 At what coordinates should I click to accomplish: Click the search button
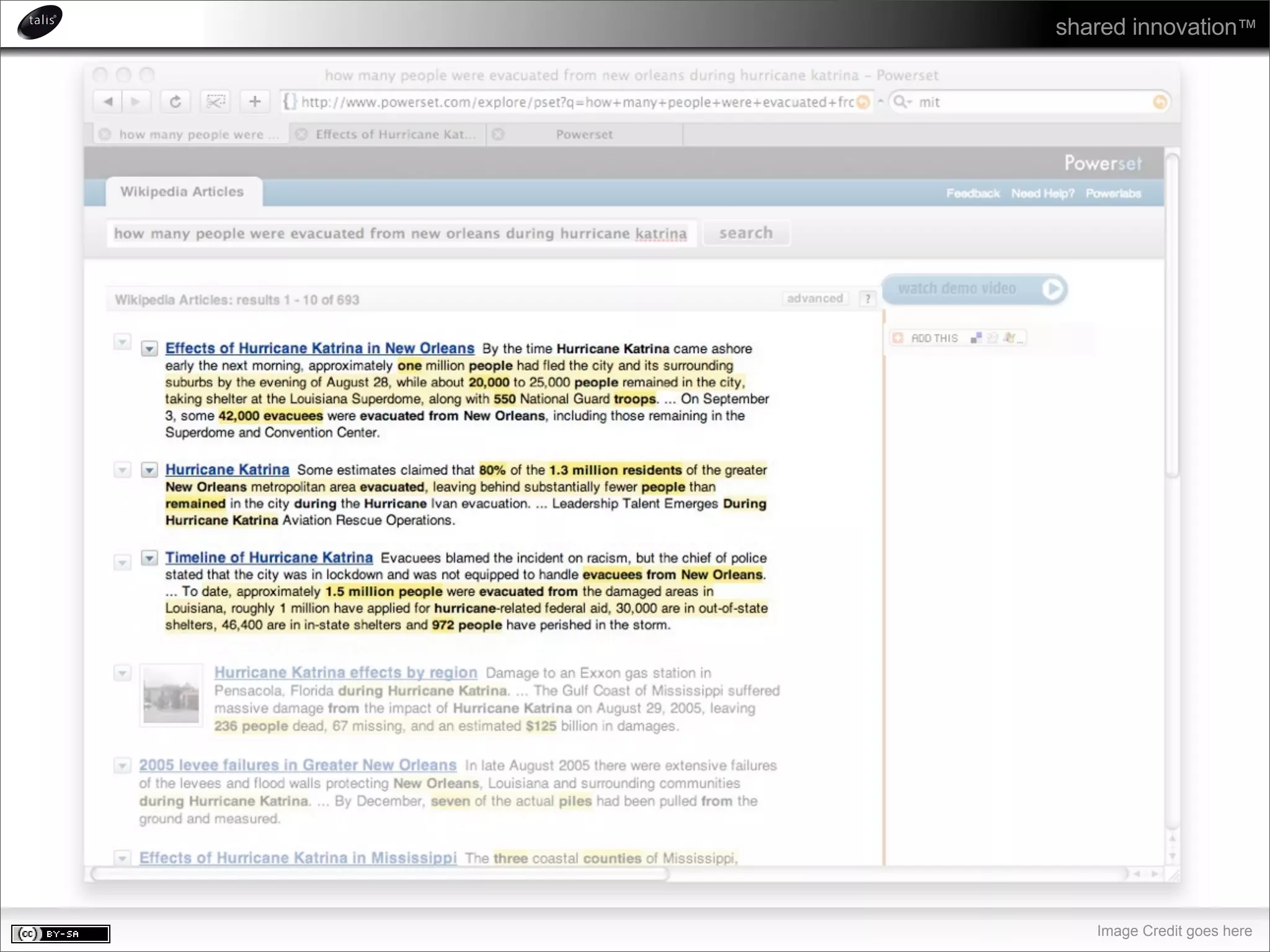coord(746,233)
